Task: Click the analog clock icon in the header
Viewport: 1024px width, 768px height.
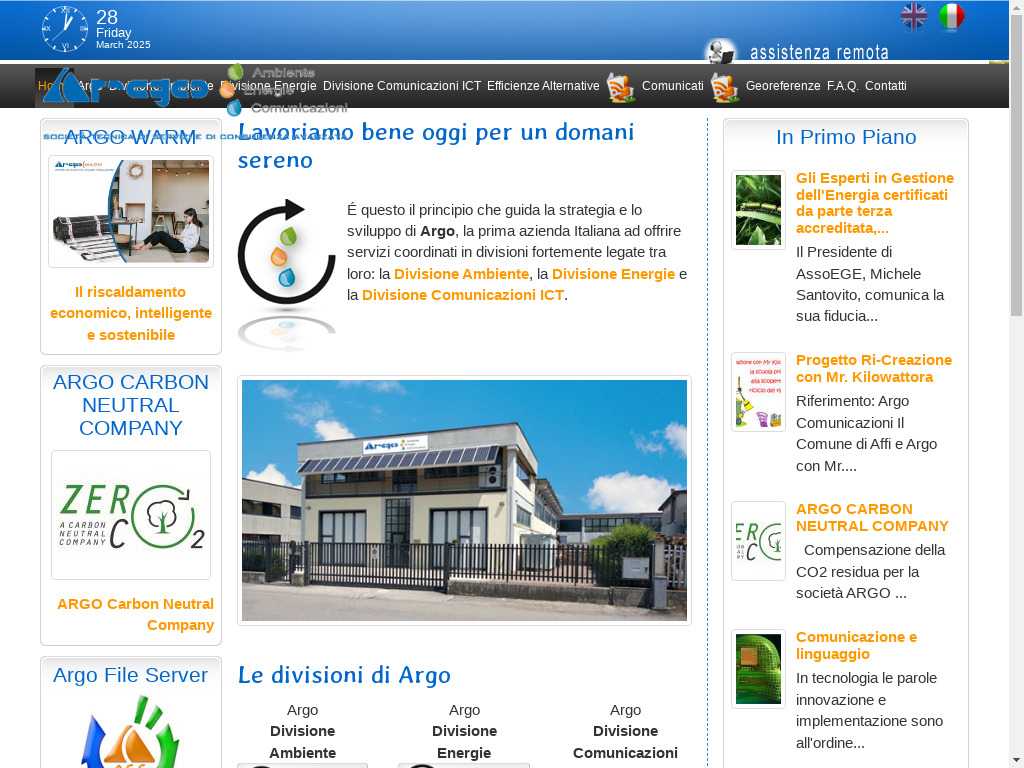Action: (65, 29)
